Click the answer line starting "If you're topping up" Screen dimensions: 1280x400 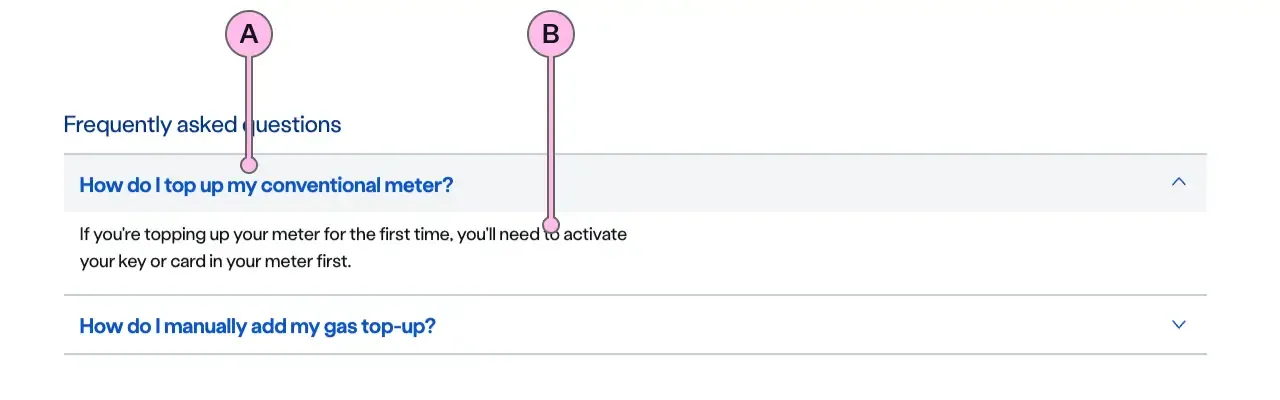300,236
